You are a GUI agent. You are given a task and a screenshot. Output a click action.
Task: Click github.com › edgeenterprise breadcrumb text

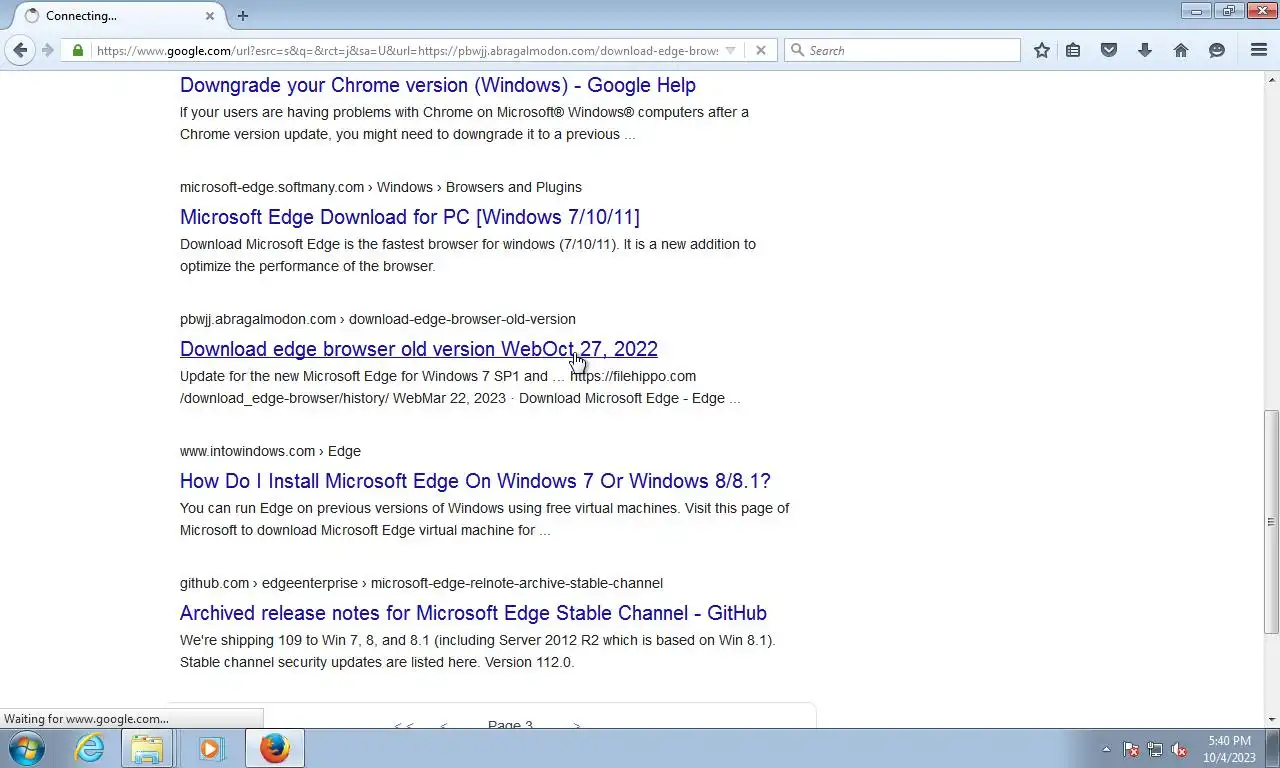click(421, 583)
